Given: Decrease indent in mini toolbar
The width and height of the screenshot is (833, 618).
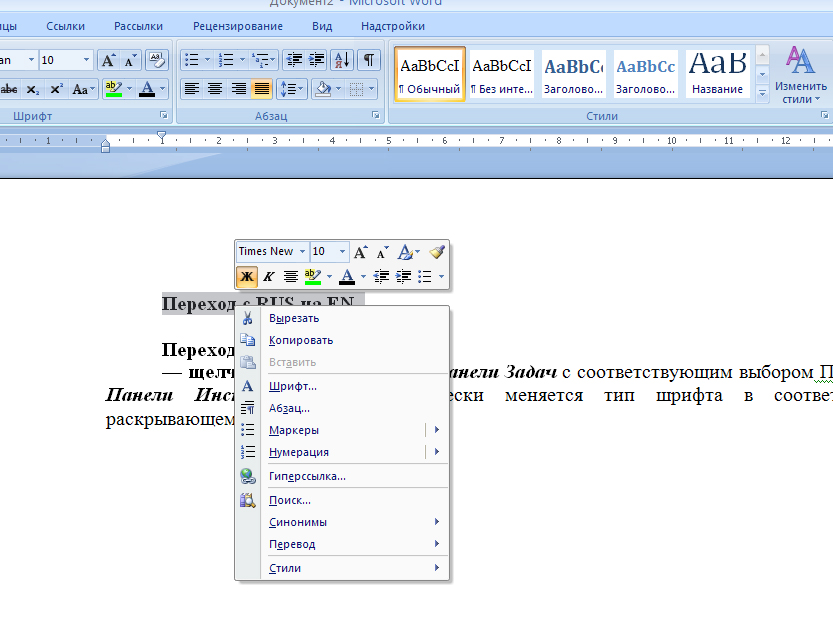Looking at the screenshot, I should point(381,276).
